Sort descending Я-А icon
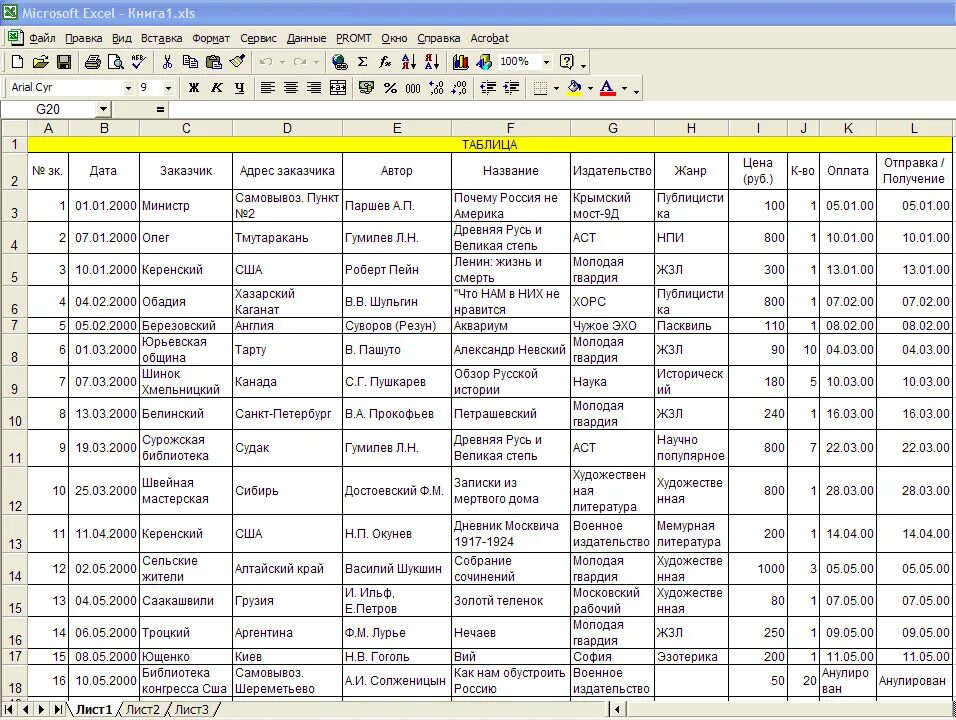The width and height of the screenshot is (956, 720). (432, 62)
